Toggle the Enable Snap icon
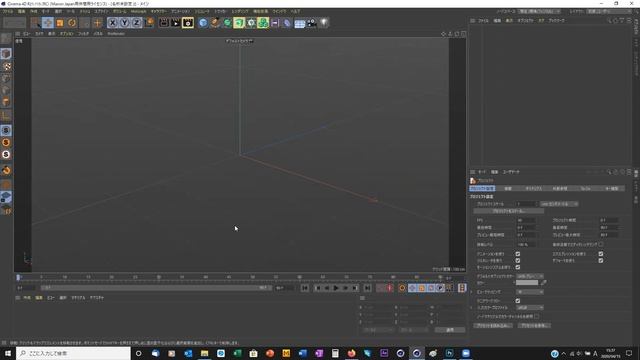The height and width of the screenshot is (360, 640). pos(6,170)
